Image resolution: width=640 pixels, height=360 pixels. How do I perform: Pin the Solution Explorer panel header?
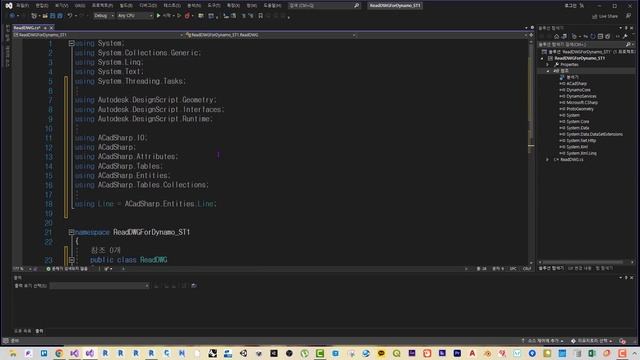point(626,28)
